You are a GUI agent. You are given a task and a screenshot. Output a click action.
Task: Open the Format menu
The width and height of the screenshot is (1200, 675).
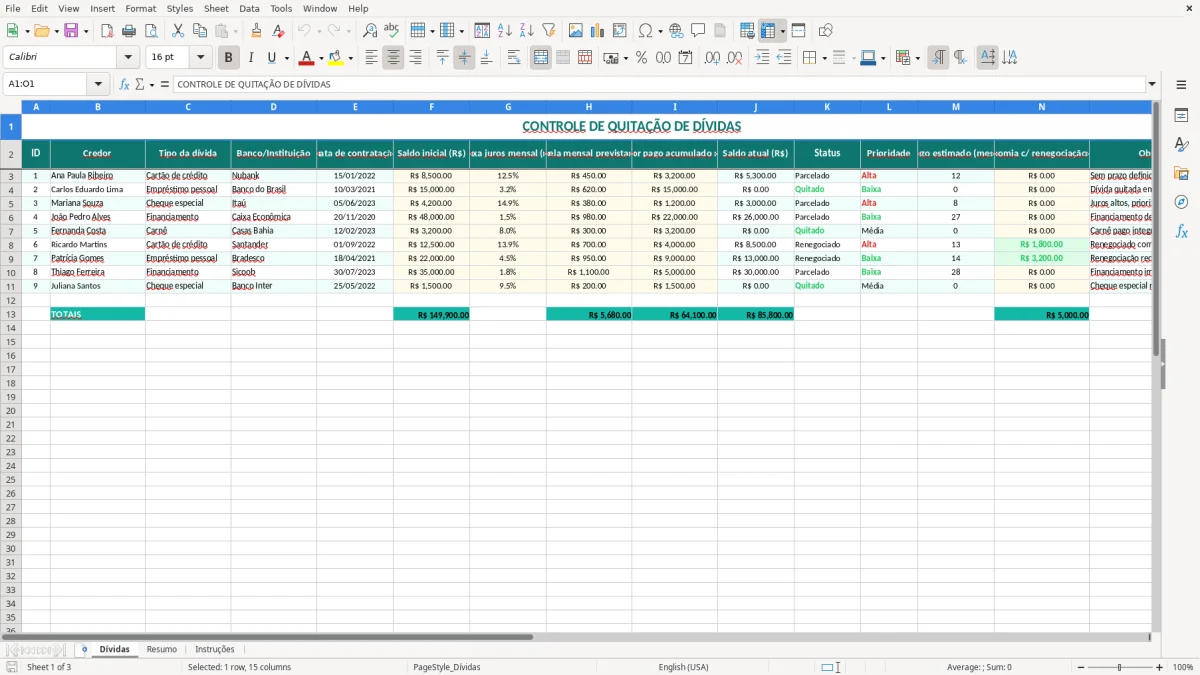point(140,8)
